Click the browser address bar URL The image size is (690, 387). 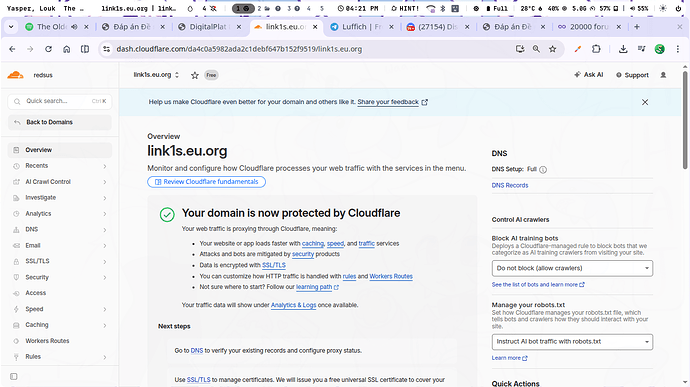point(239,49)
